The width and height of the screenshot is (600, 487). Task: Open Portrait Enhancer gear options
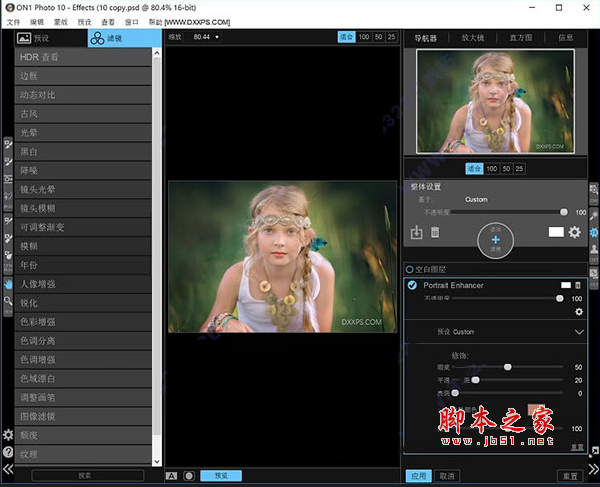click(577, 312)
